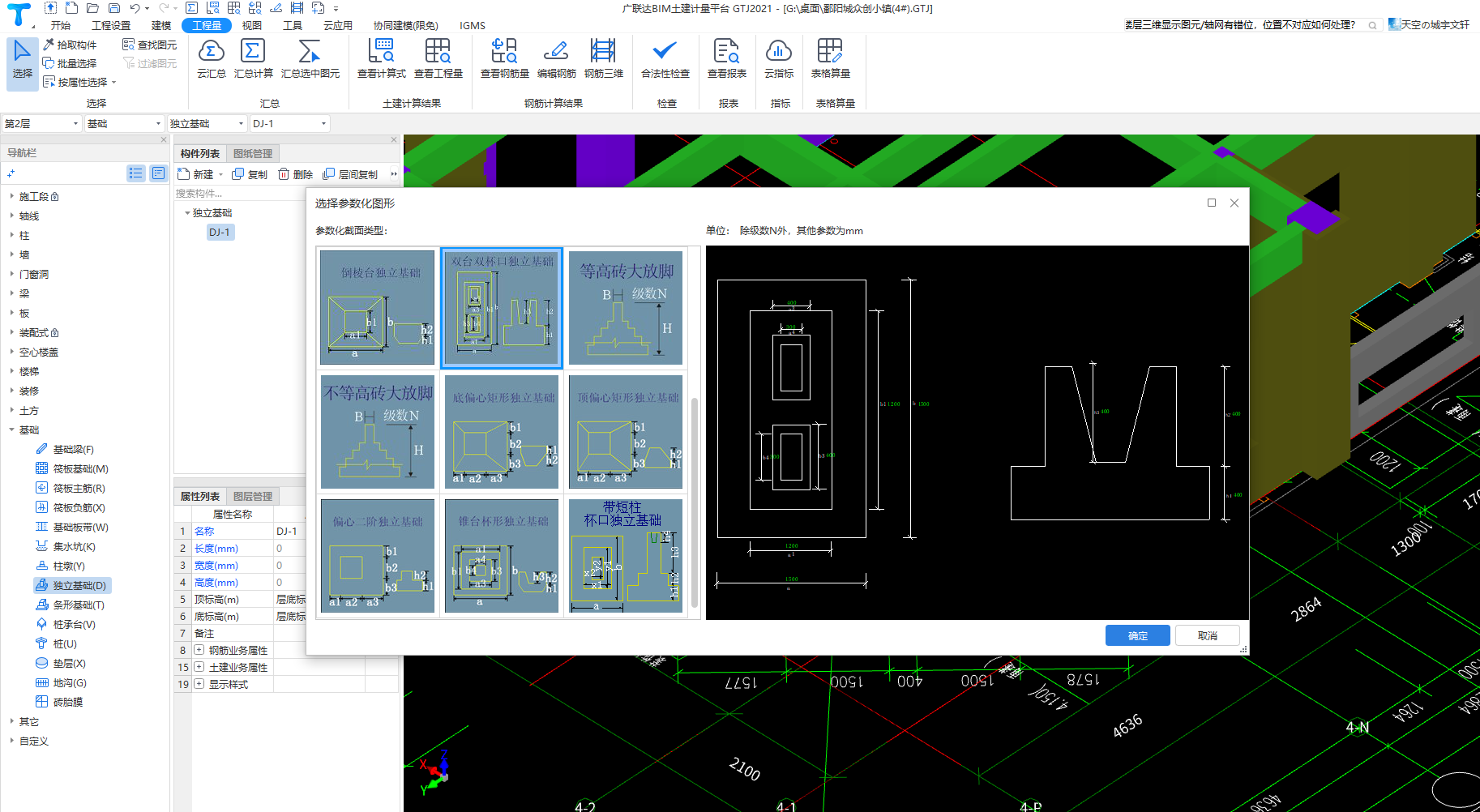Expand 显示样式 property group

[x=199, y=684]
